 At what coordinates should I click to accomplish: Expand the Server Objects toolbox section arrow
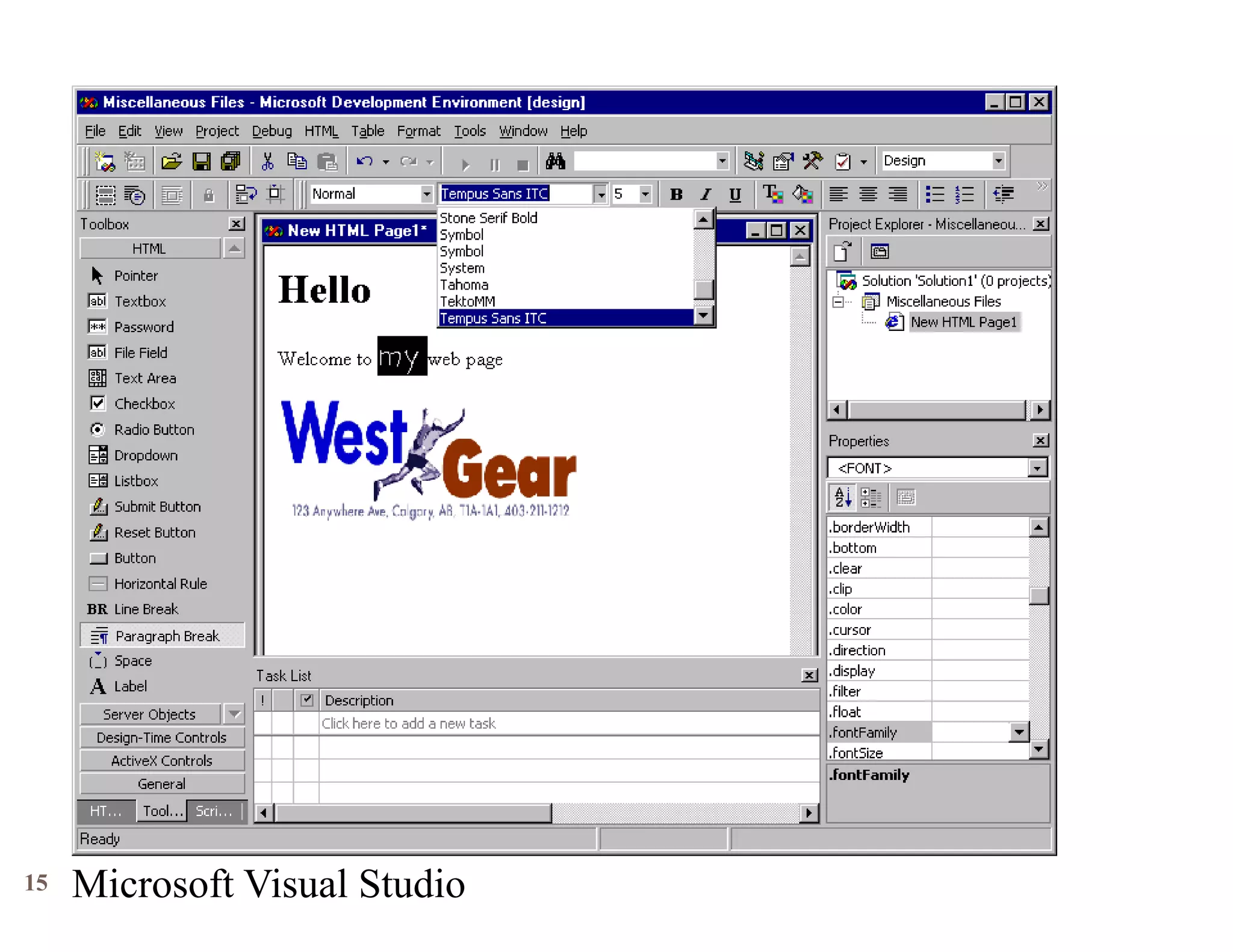pyautogui.click(x=235, y=714)
